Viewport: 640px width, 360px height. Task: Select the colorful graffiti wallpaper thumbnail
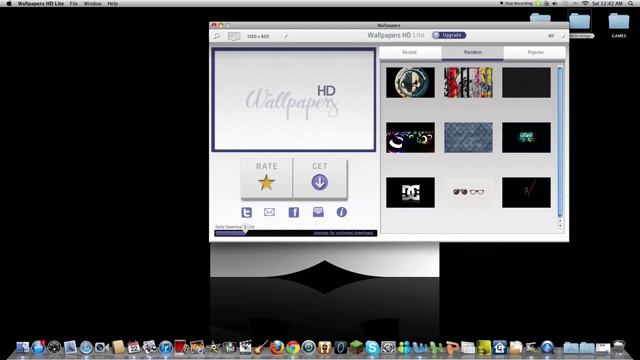pyautogui.click(x=468, y=82)
